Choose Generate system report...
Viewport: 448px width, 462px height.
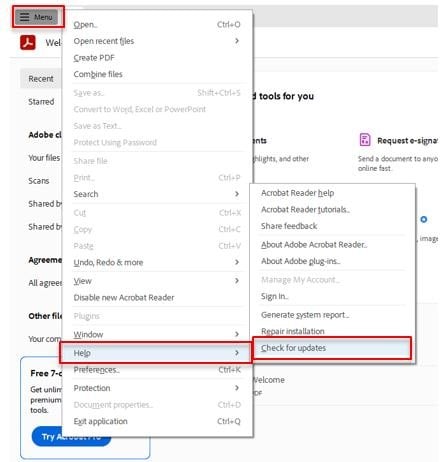pyautogui.click(x=332, y=315)
